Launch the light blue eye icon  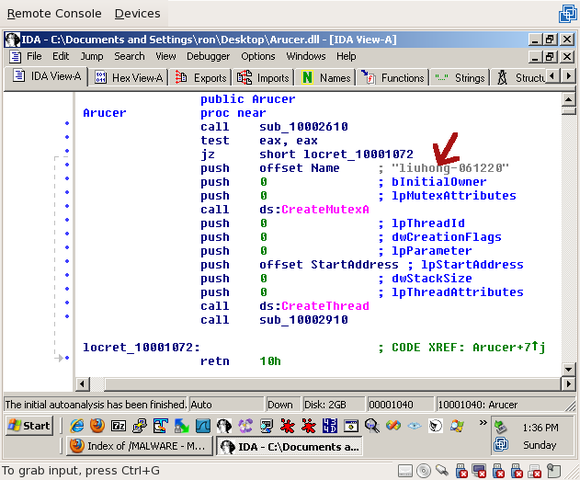pyautogui.click(x=414, y=426)
